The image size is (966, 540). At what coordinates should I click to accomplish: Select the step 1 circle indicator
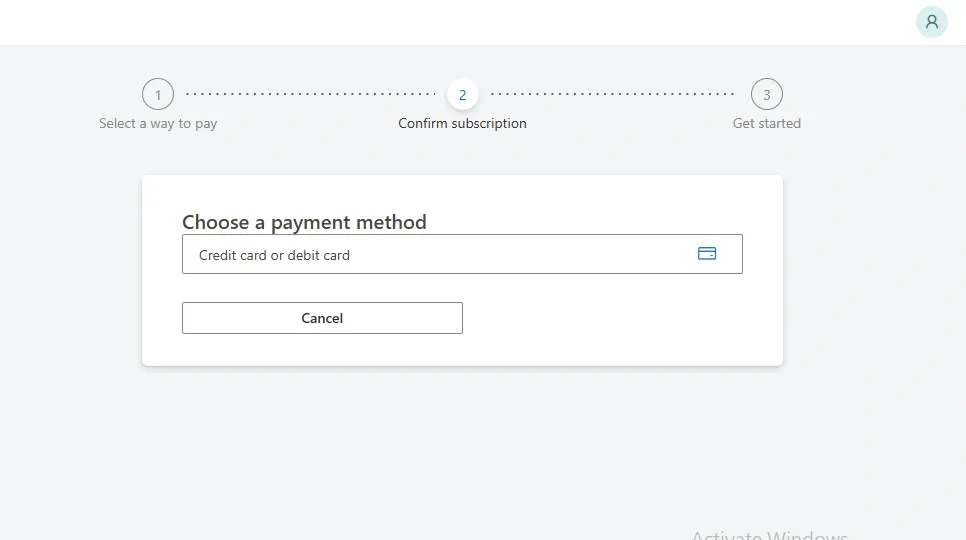[x=158, y=94]
